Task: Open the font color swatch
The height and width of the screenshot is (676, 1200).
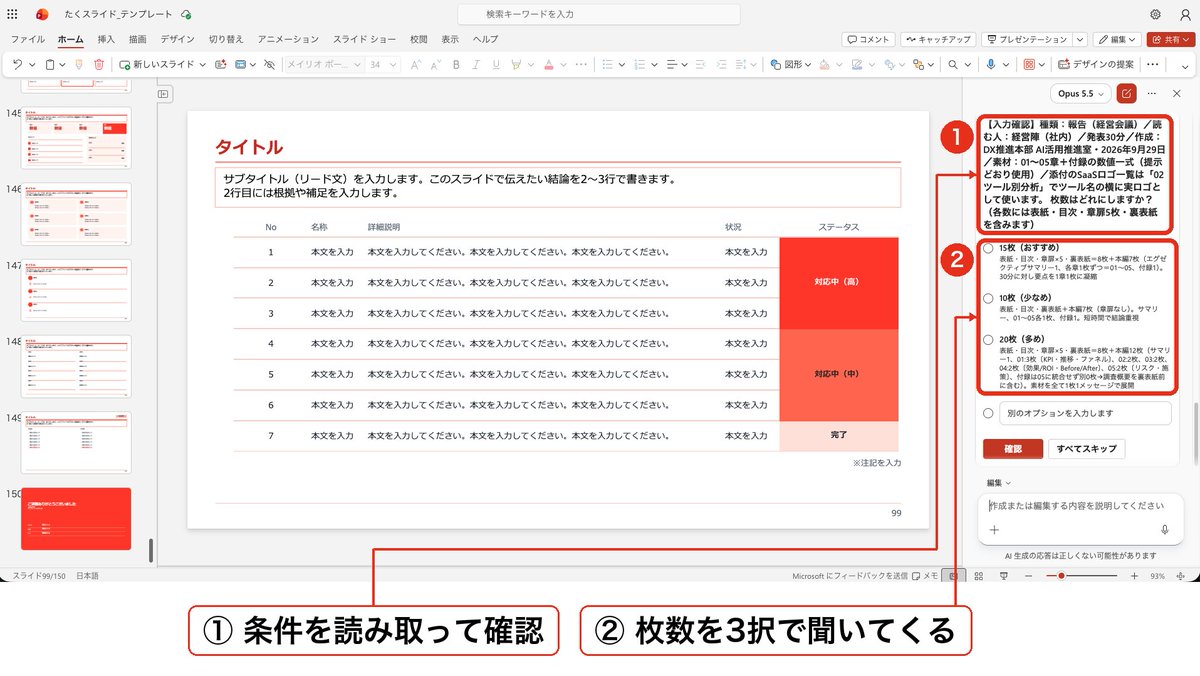Action: point(548,64)
